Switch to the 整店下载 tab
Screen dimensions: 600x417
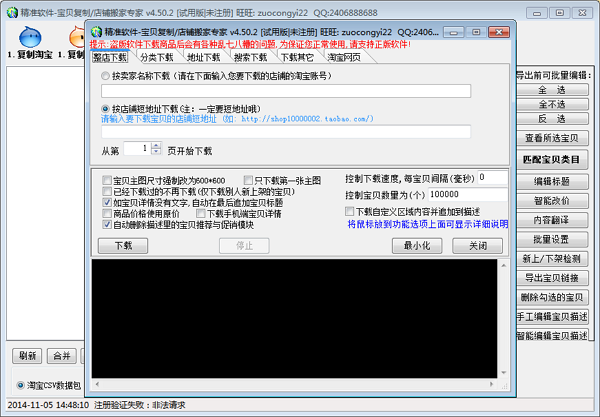point(110,57)
